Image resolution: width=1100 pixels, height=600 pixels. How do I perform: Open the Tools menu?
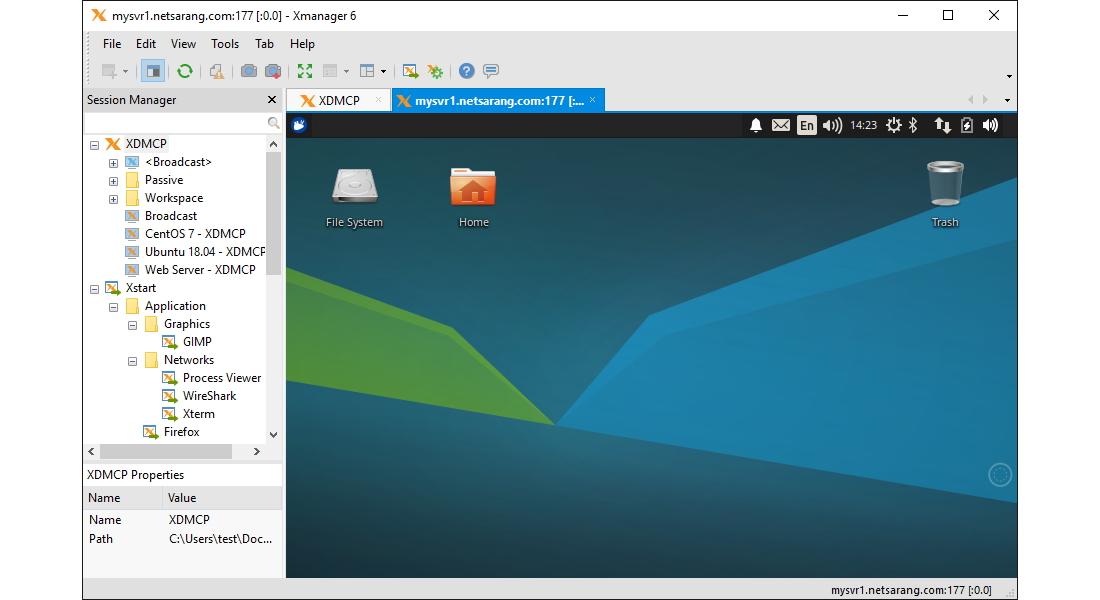click(x=225, y=44)
